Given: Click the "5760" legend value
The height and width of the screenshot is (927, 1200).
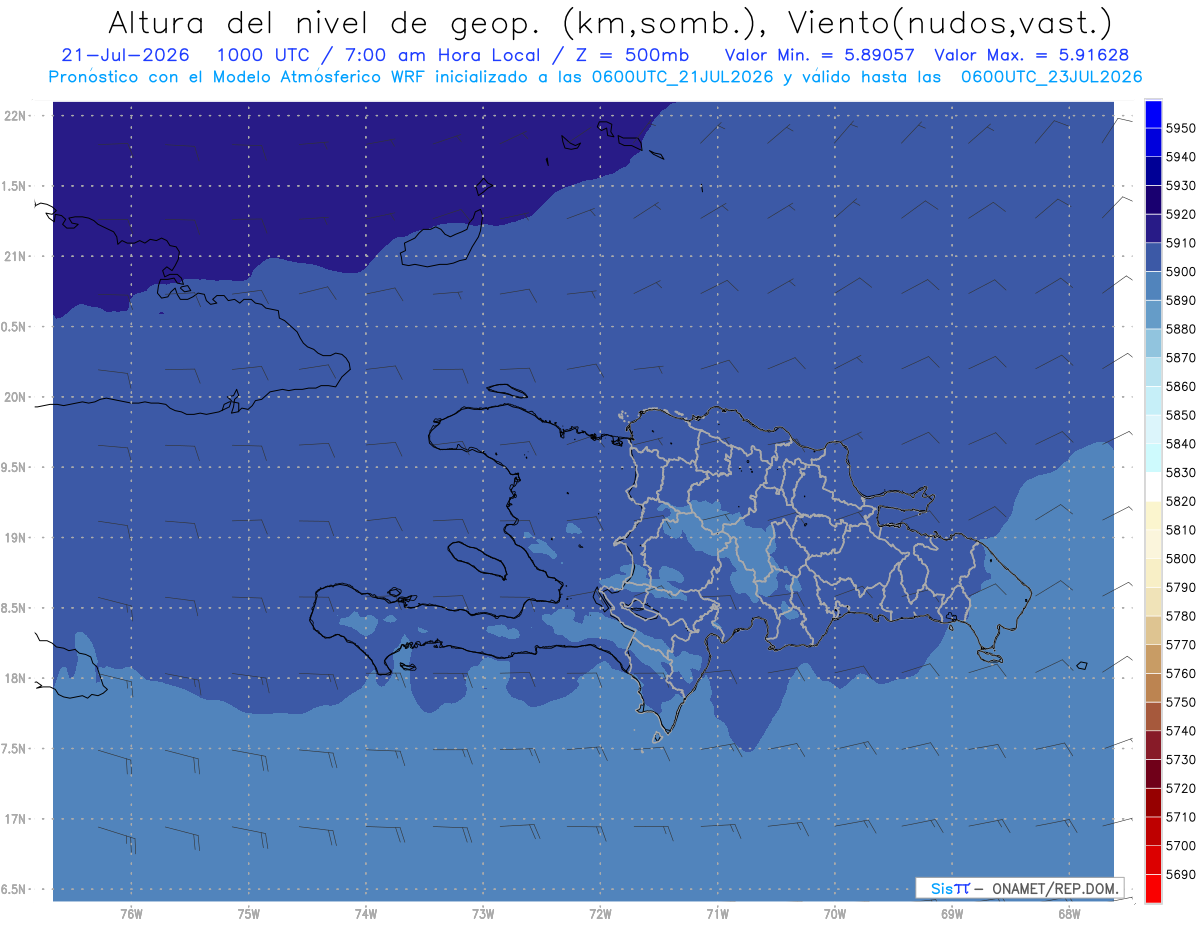Looking at the screenshot, I should (1180, 673).
